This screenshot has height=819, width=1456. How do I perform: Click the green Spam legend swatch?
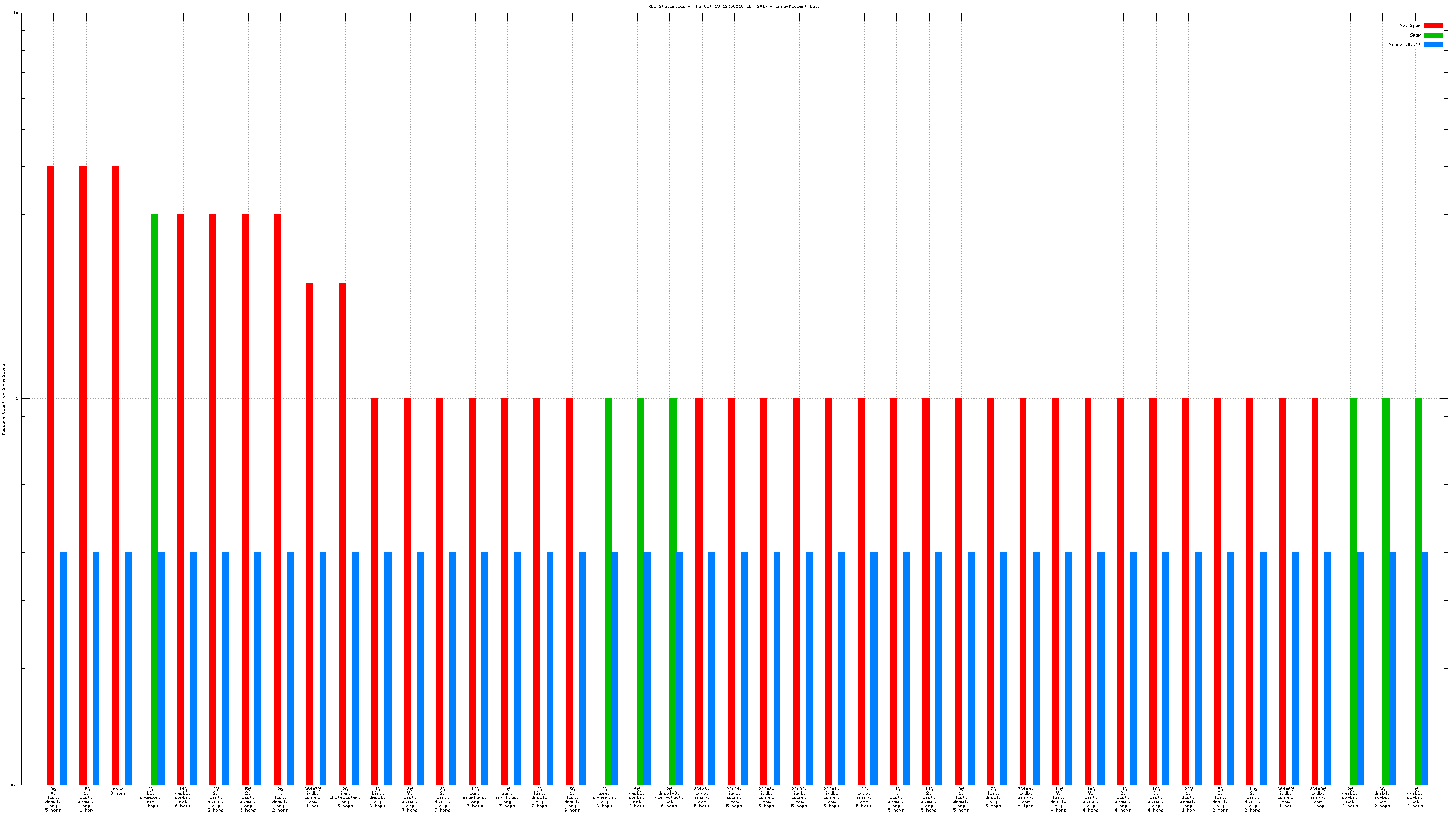click(1432, 35)
